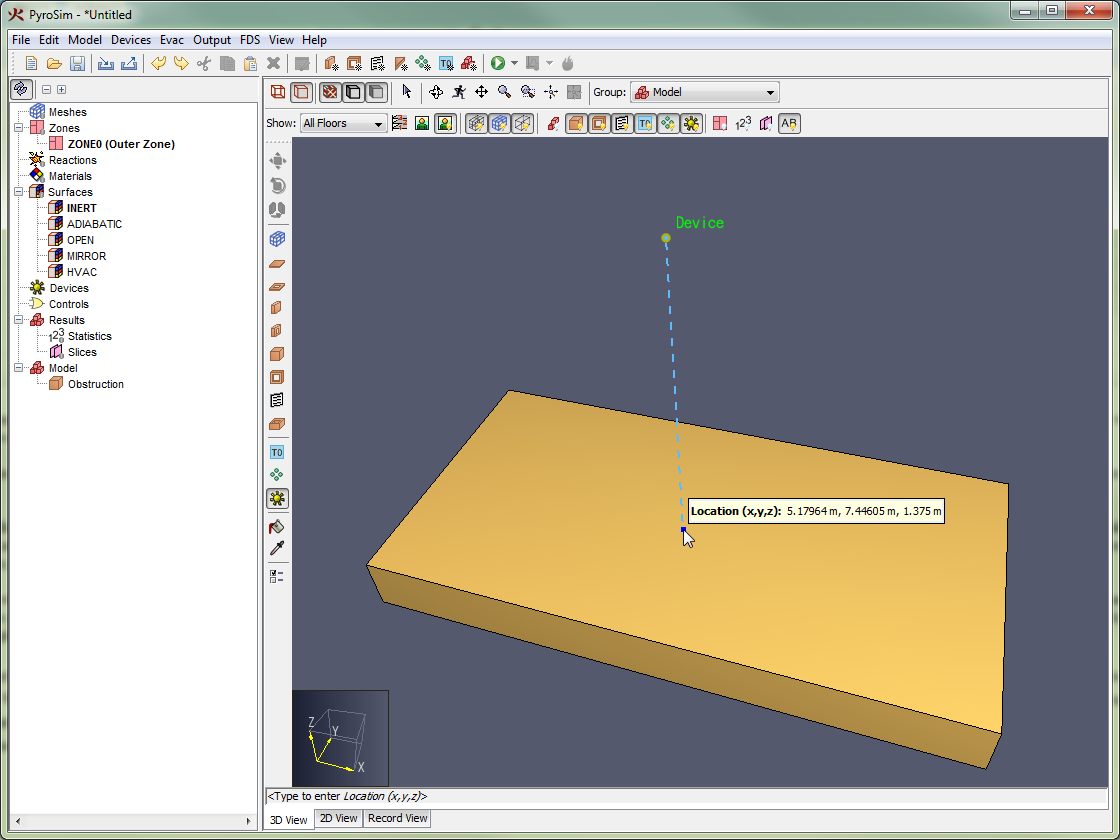Image resolution: width=1120 pixels, height=840 pixels.
Task: Select the ZONE0 (Outer Zone) item
Action: tap(121, 144)
